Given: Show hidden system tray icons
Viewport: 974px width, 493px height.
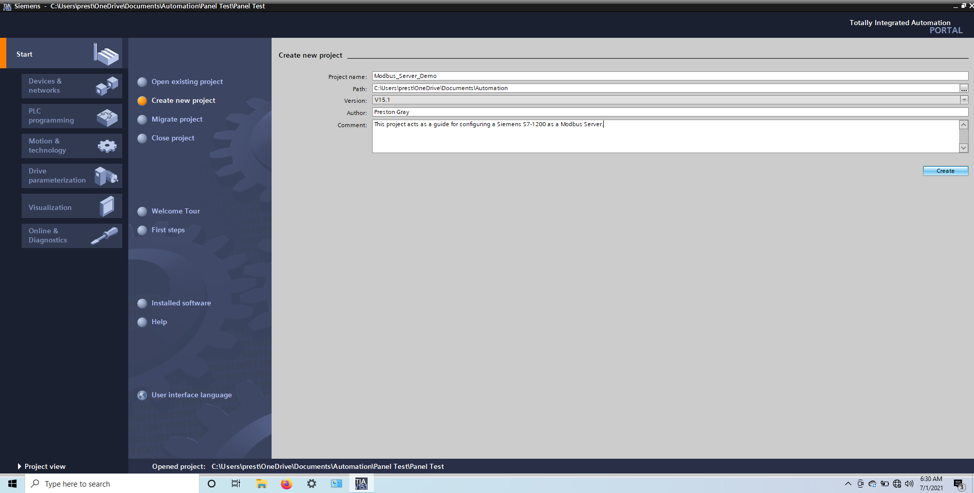Looking at the screenshot, I should tap(848, 484).
